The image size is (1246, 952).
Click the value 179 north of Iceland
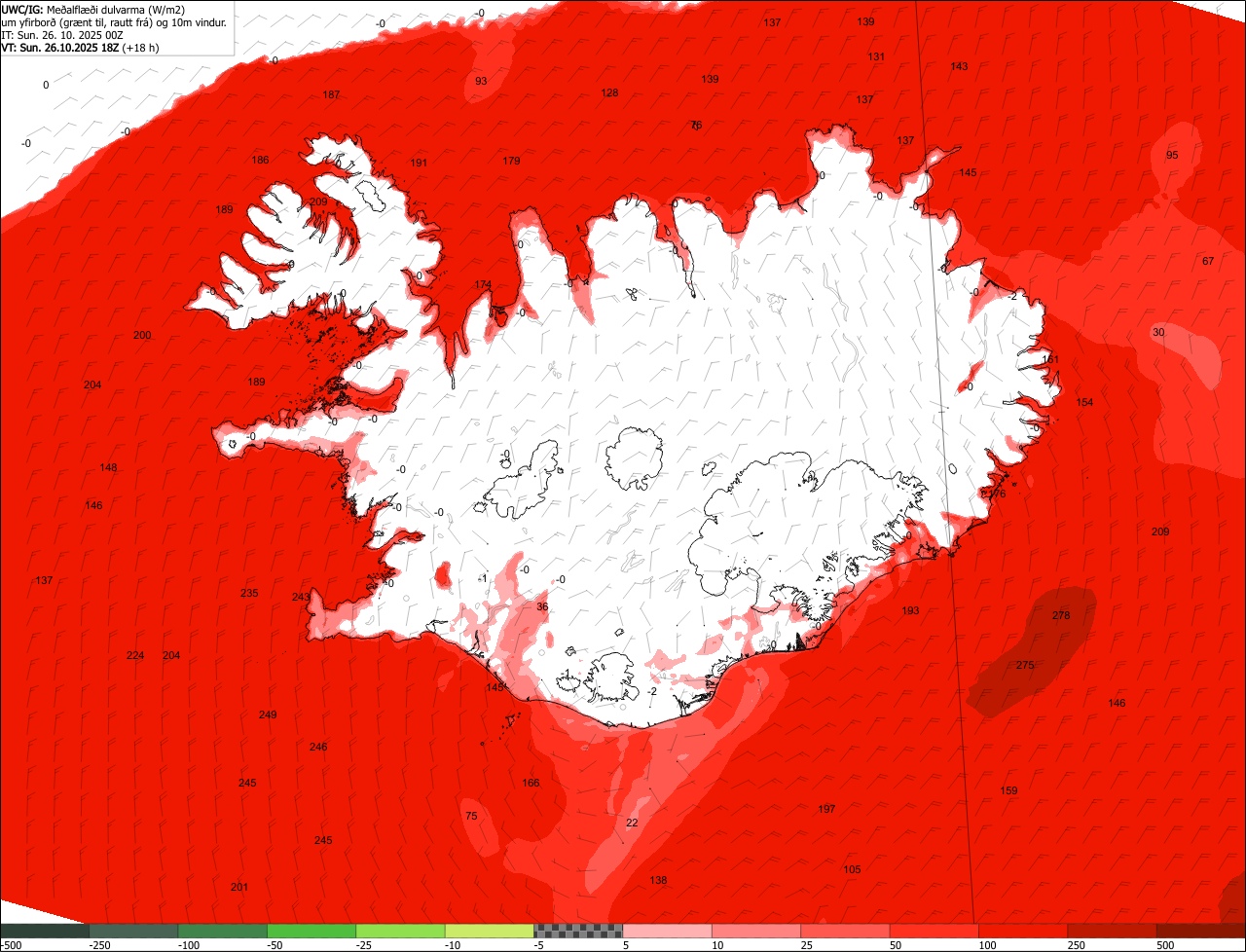pos(511,161)
